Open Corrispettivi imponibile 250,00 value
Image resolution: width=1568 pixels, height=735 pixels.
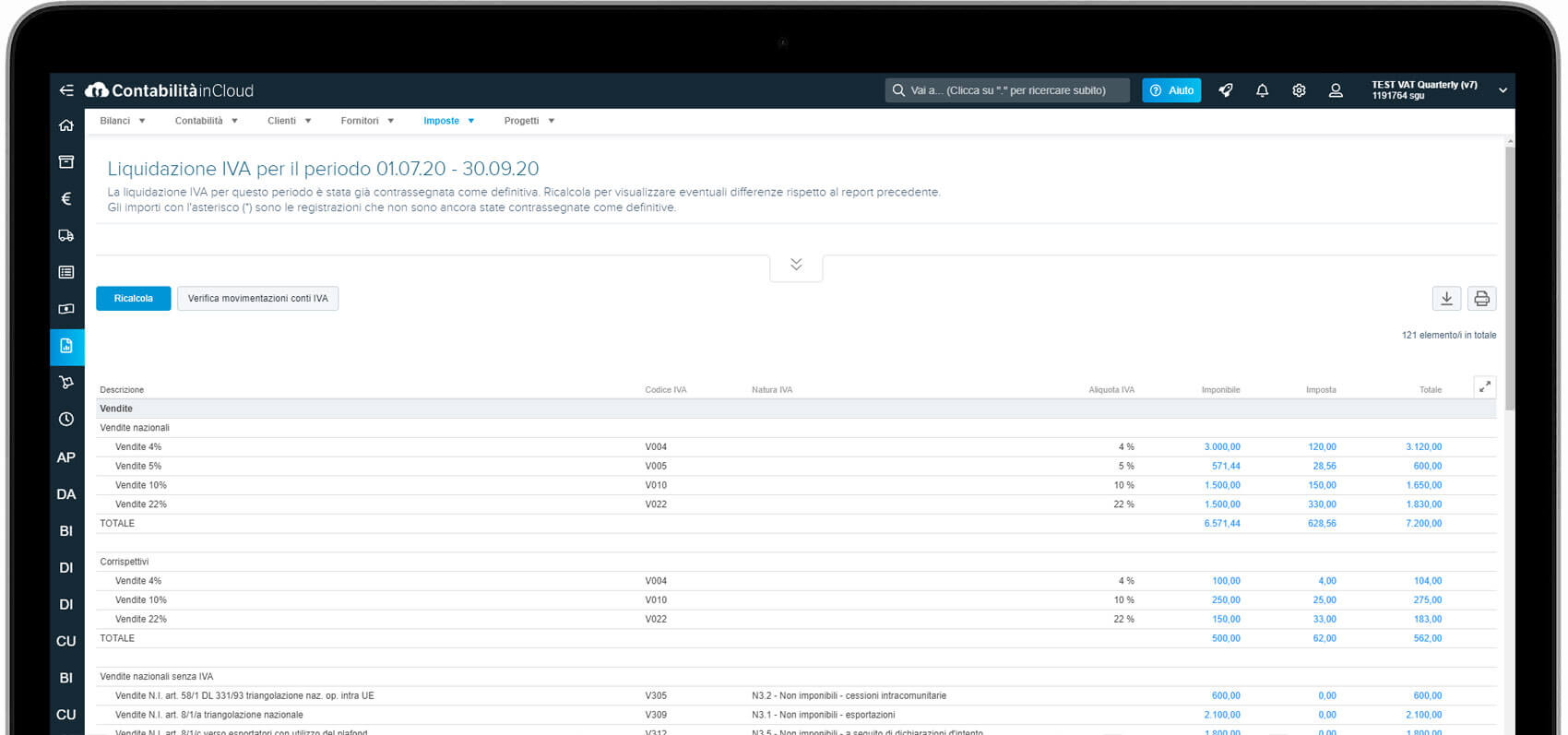pos(1226,600)
